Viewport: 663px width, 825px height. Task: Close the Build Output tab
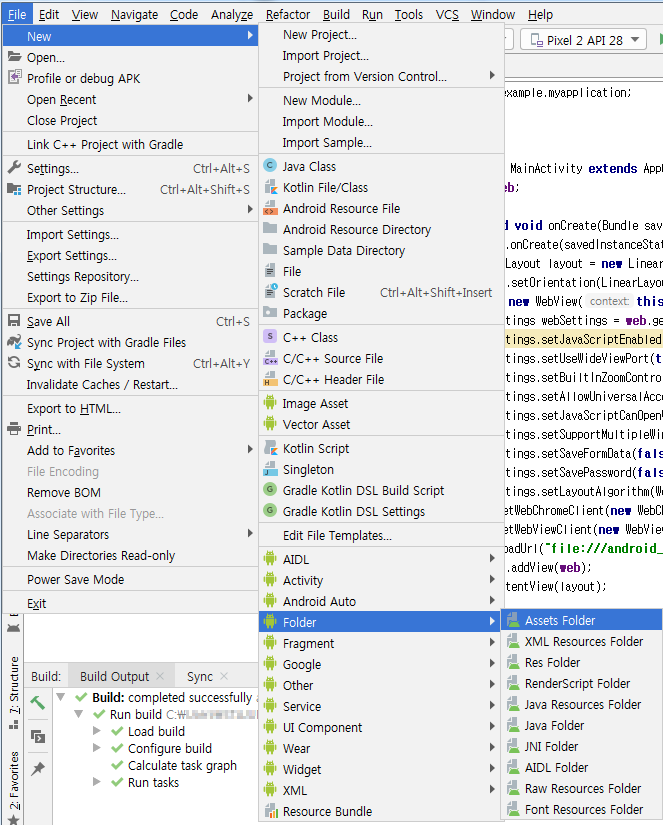(x=160, y=676)
